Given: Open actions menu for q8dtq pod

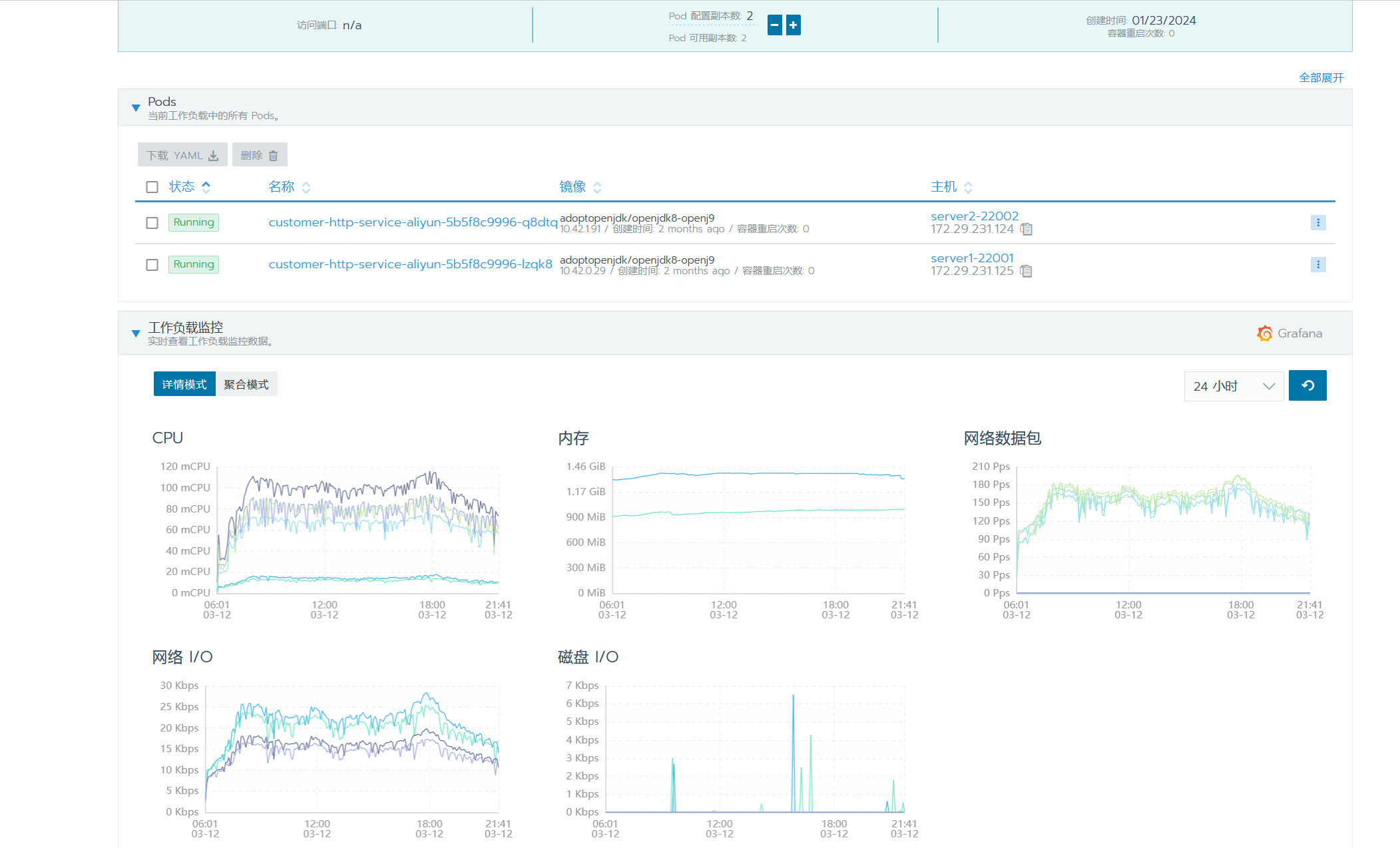Looking at the screenshot, I should (x=1318, y=222).
